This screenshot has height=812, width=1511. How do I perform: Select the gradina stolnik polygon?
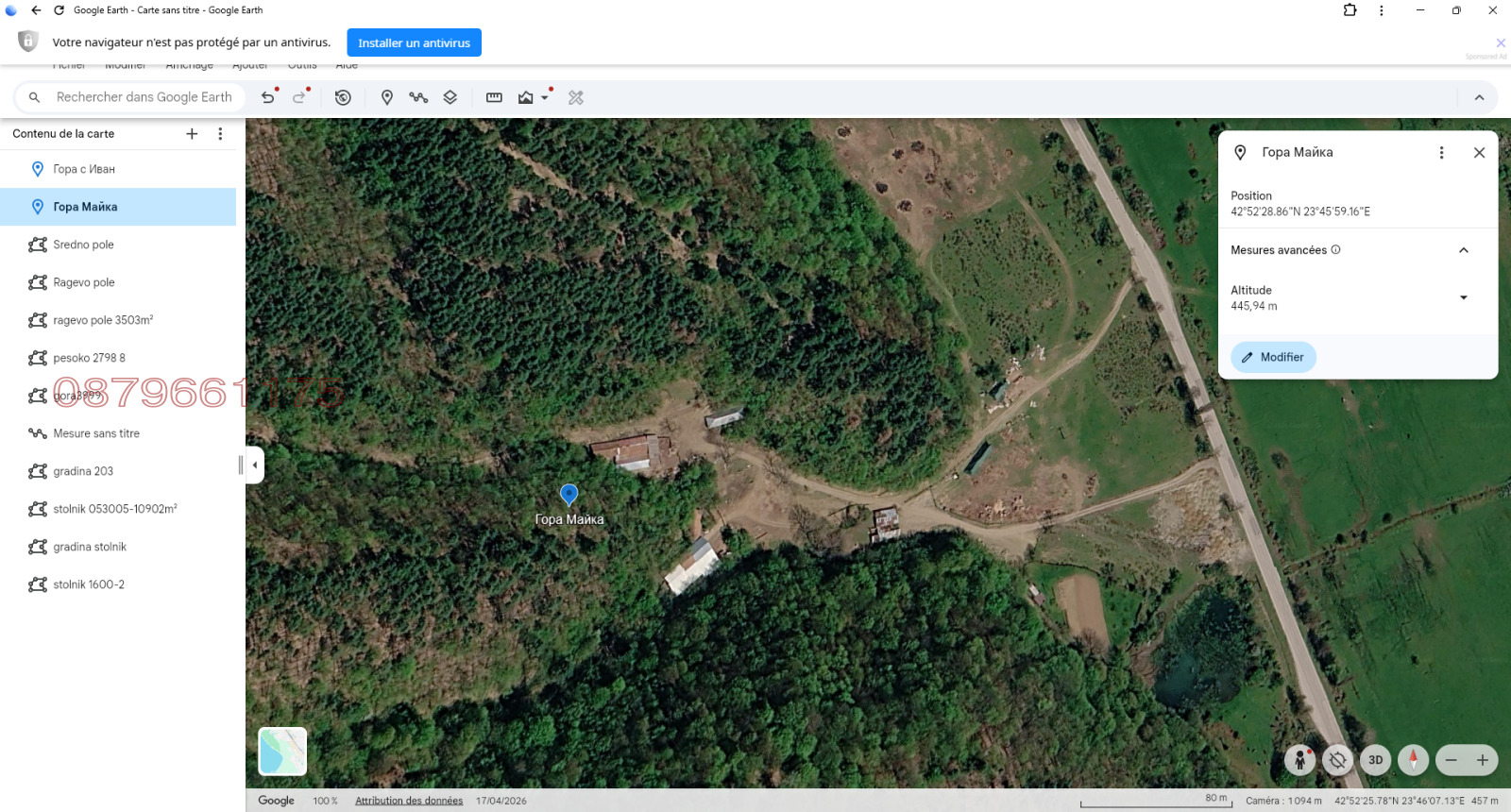click(118, 547)
